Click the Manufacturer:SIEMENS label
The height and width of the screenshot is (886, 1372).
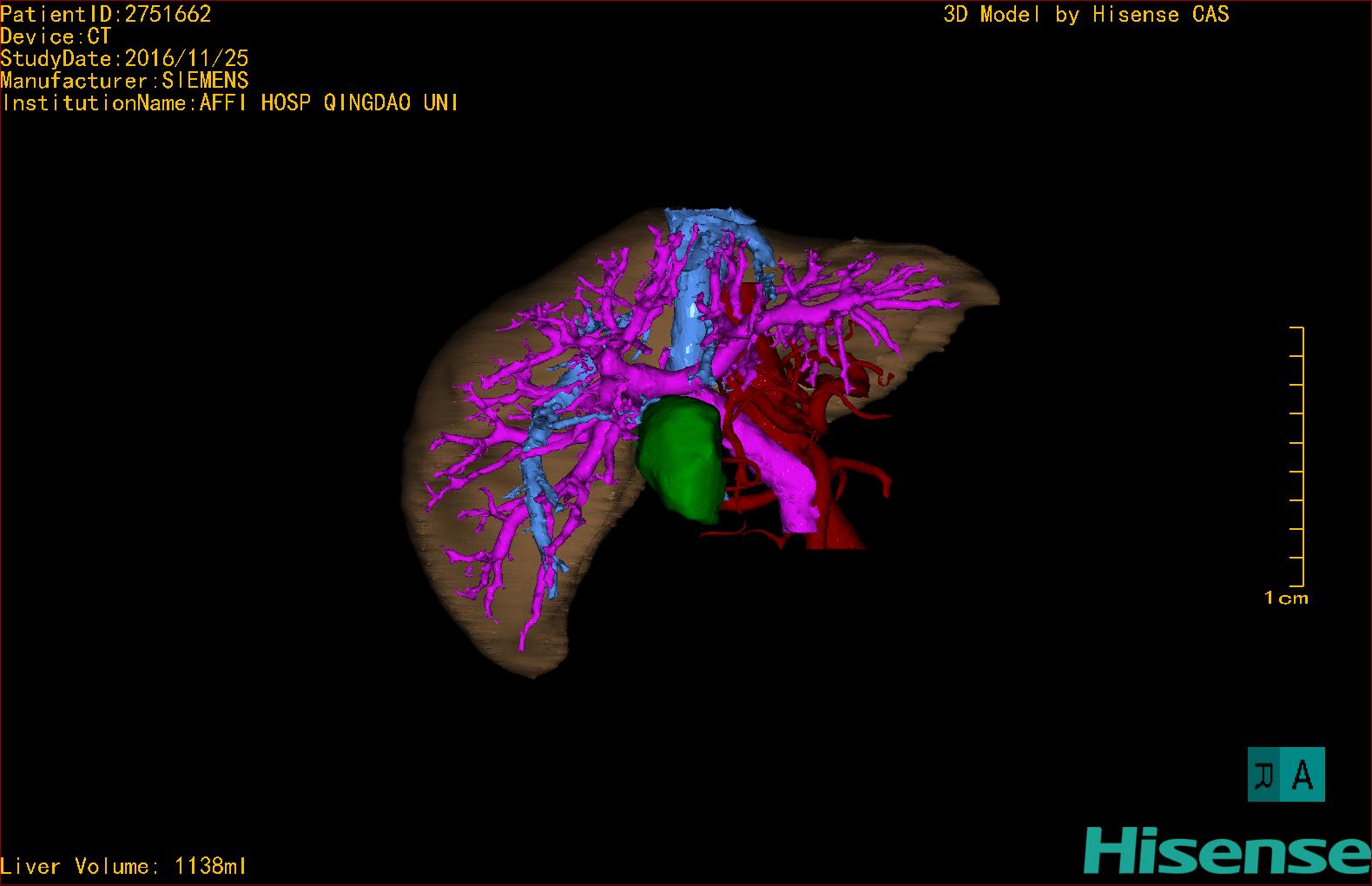[x=124, y=81]
